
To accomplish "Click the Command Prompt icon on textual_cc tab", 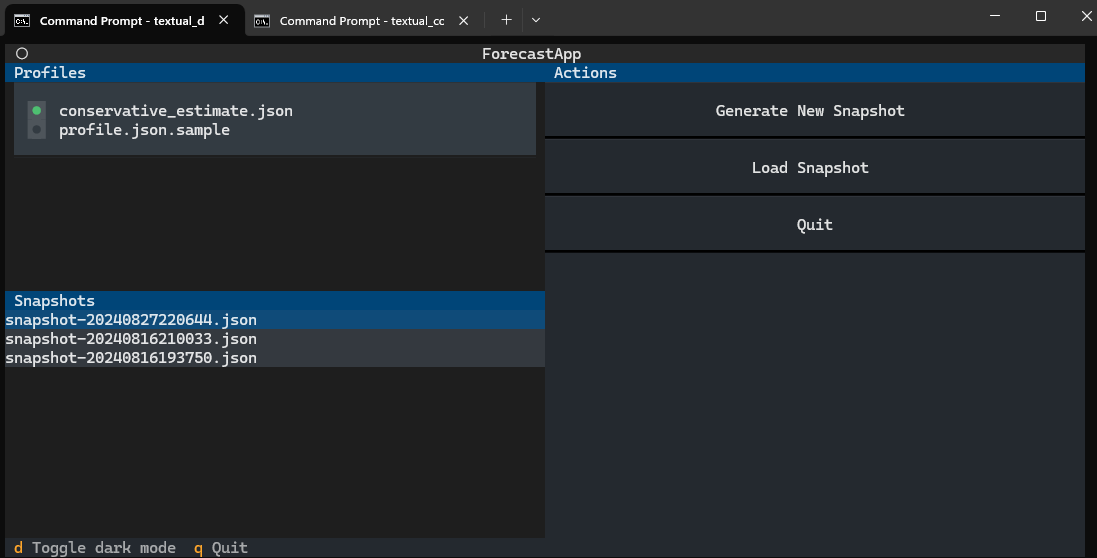I will coord(262,21).
